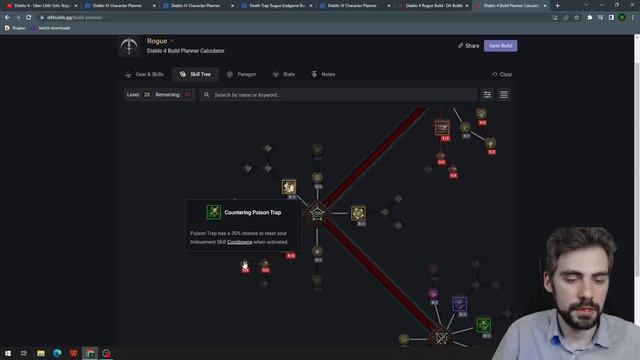The image size is (640, 360).
Task: Open the Paragon tab
Action: click(242, 74)
